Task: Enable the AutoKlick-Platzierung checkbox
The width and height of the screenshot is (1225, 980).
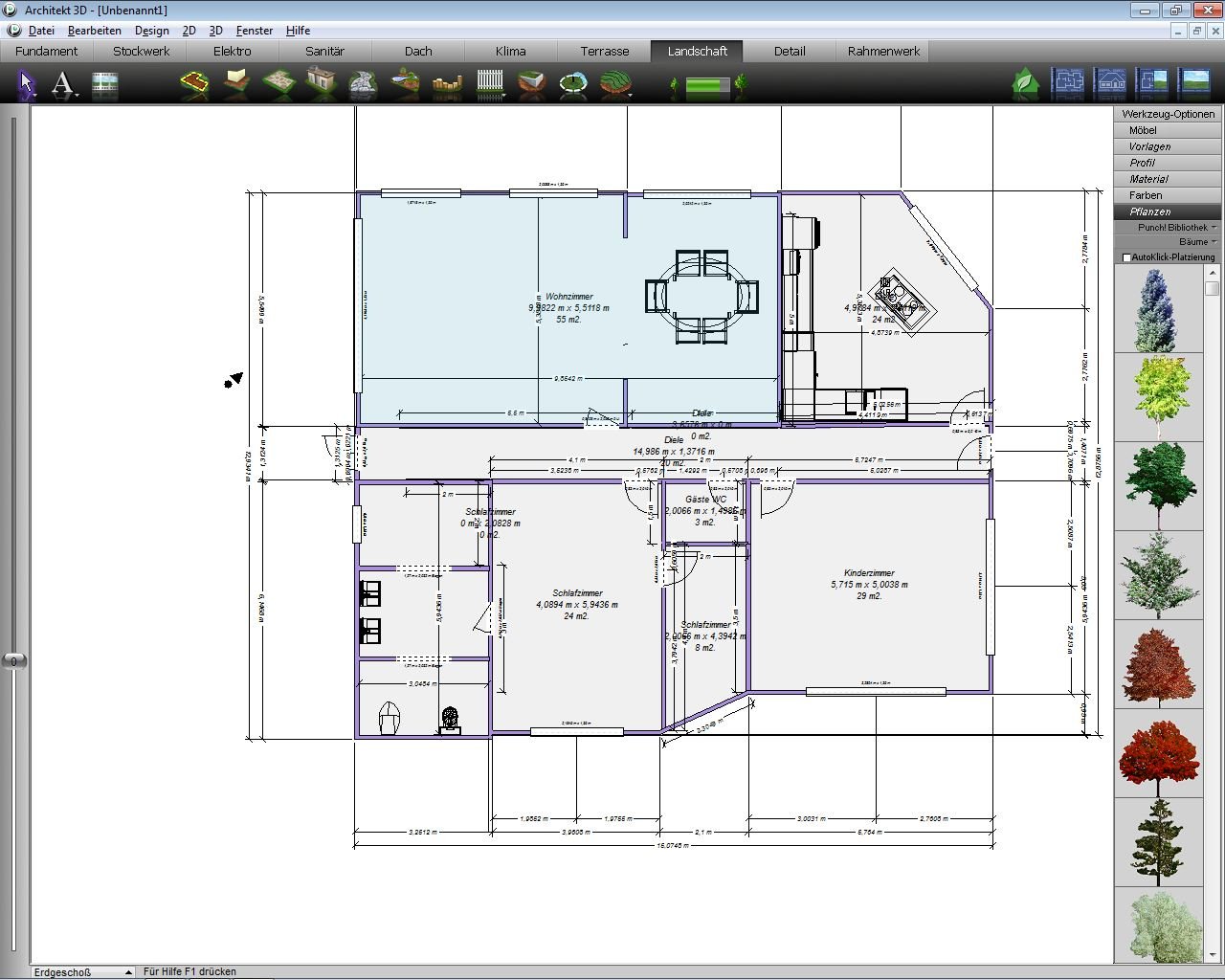Action: 1126,257
